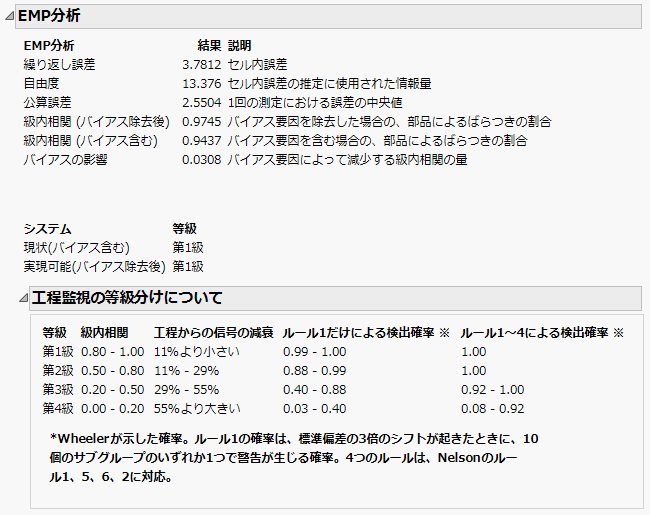
Task: Click the 0.40 - 0.88 detection probability
Action: (x=315, y=390)
